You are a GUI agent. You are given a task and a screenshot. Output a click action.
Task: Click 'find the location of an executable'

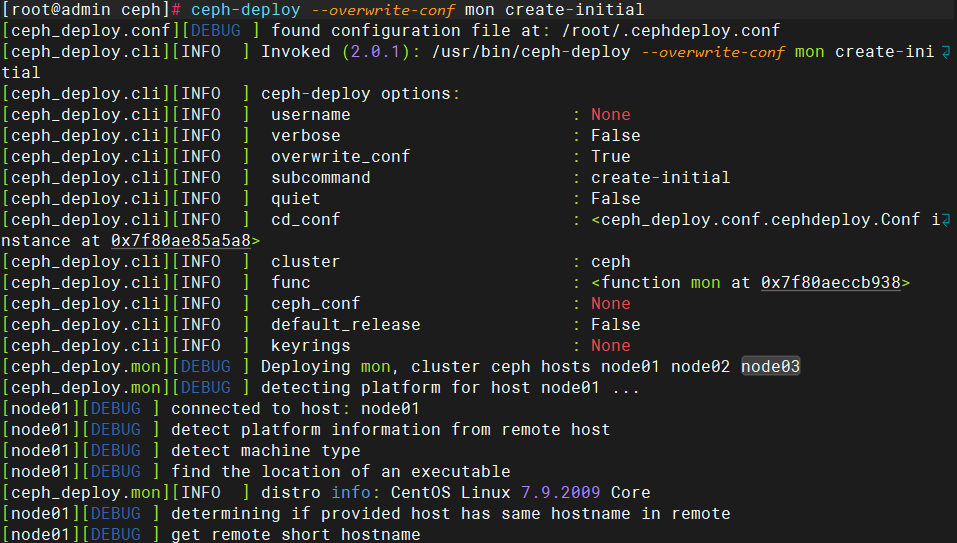[341, 471]
